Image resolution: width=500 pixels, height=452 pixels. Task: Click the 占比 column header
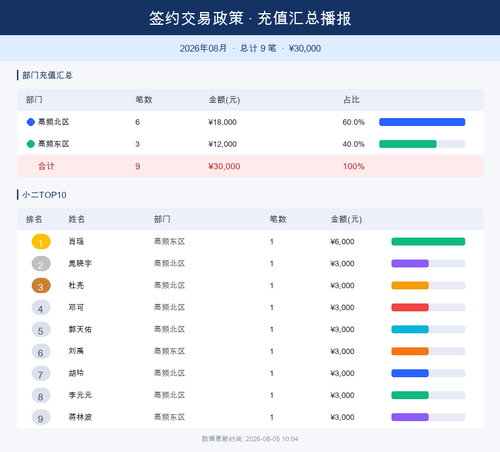(x=351, y=100)
